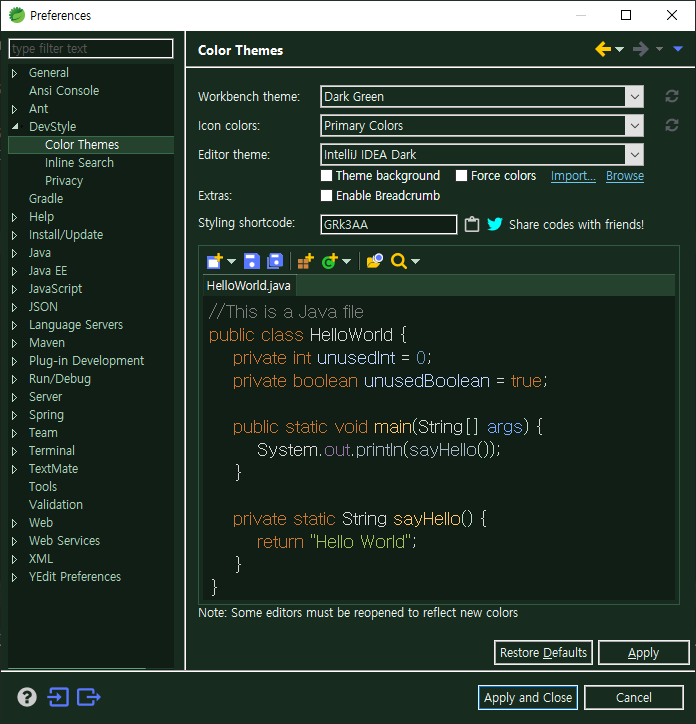Select JavaScript in the preferences tree
Viewport: 696px width, 724px height.
pos(55,289)
